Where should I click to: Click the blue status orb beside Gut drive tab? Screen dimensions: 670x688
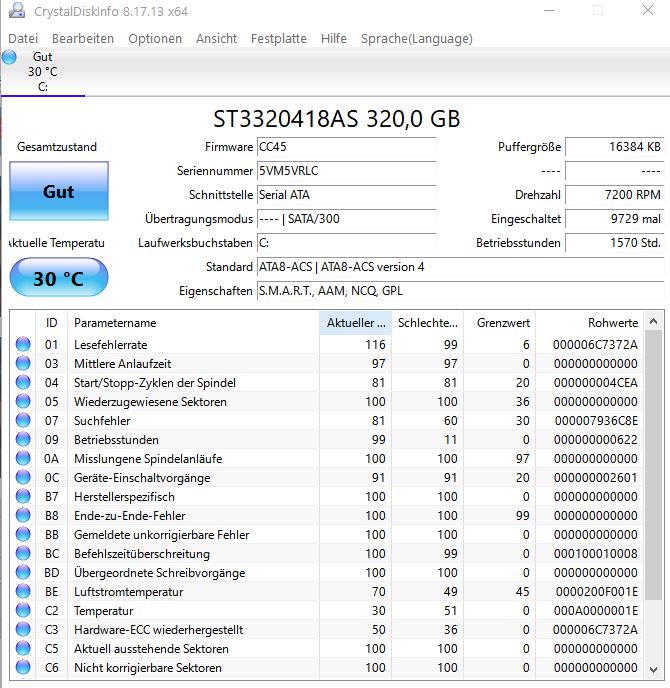(9, 57)
